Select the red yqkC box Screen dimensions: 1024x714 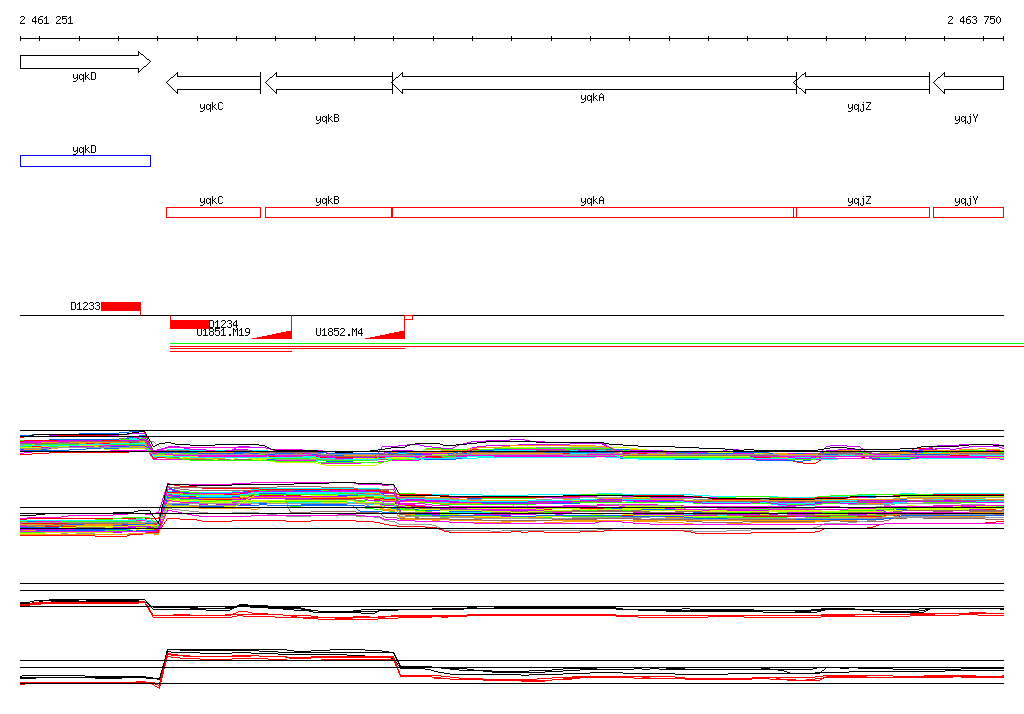pyautogui.click(x=214, y=212)
